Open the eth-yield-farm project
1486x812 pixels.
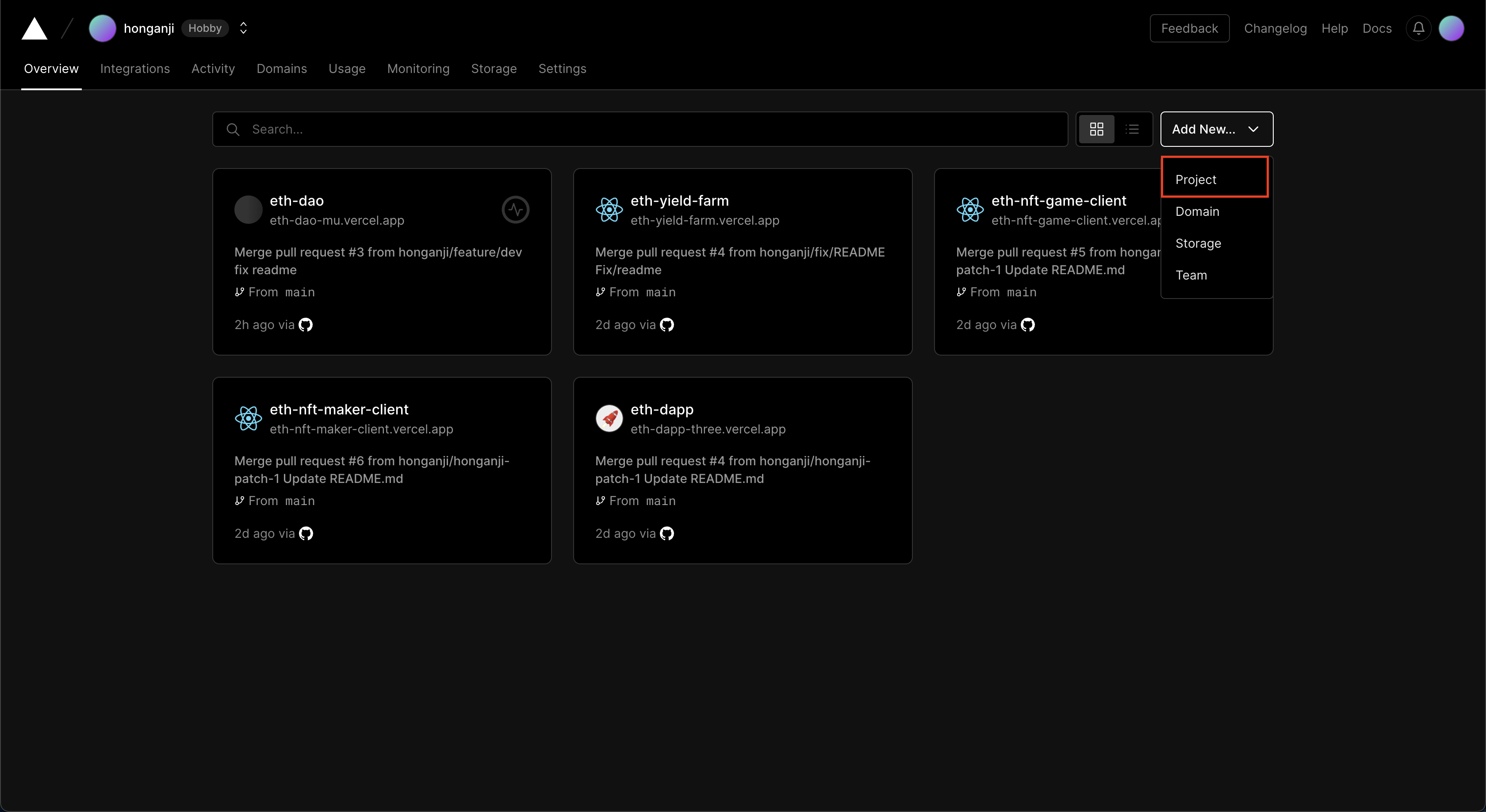[x=680, y=201]
